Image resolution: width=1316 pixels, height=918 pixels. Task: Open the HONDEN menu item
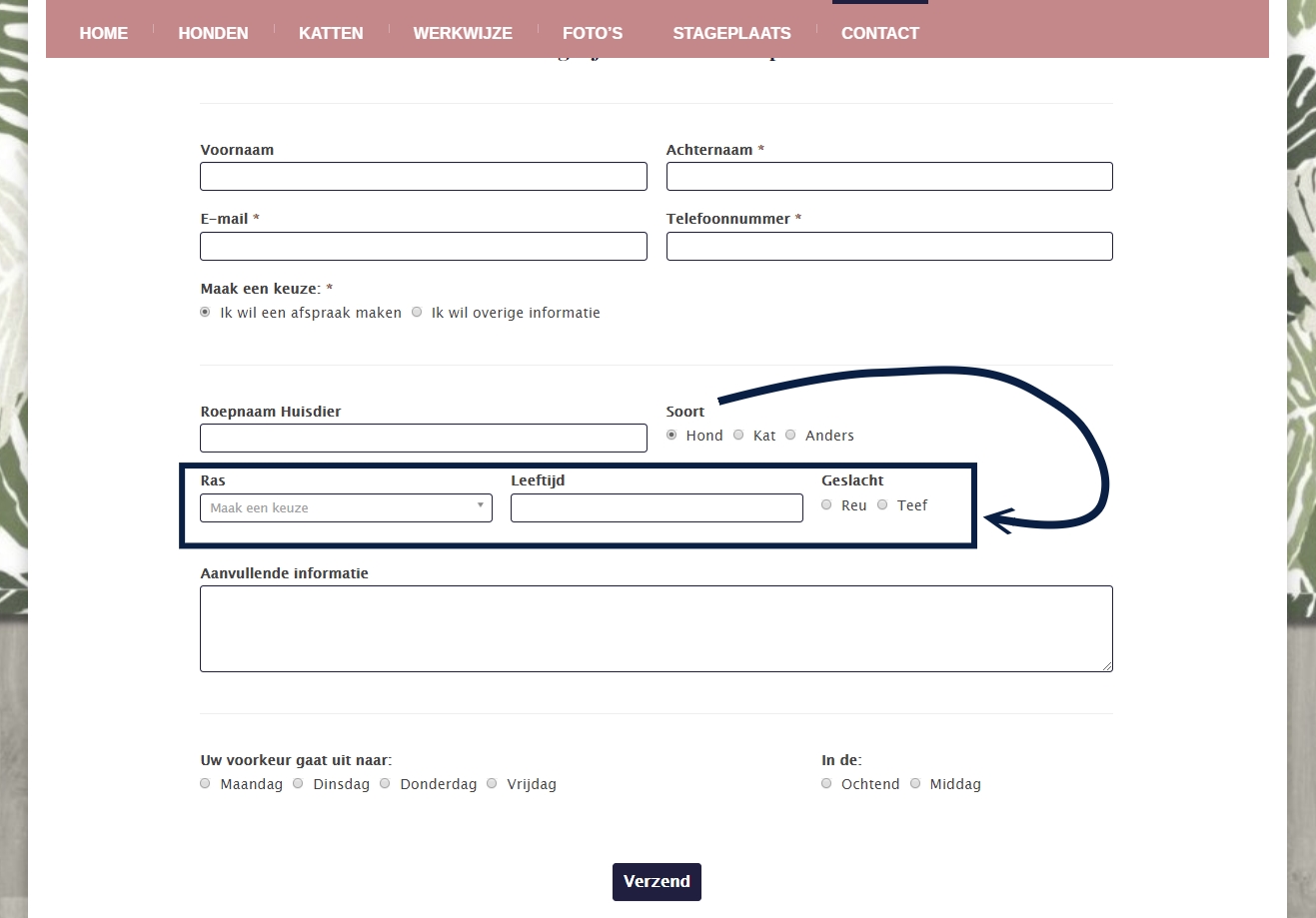213,33
